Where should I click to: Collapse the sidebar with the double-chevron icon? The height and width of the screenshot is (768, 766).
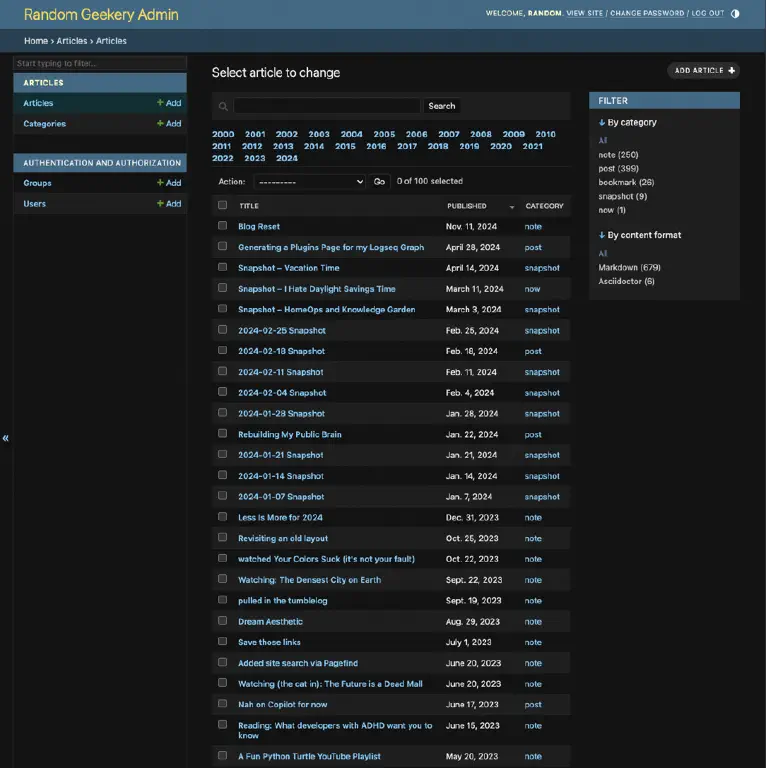[5, 438]
